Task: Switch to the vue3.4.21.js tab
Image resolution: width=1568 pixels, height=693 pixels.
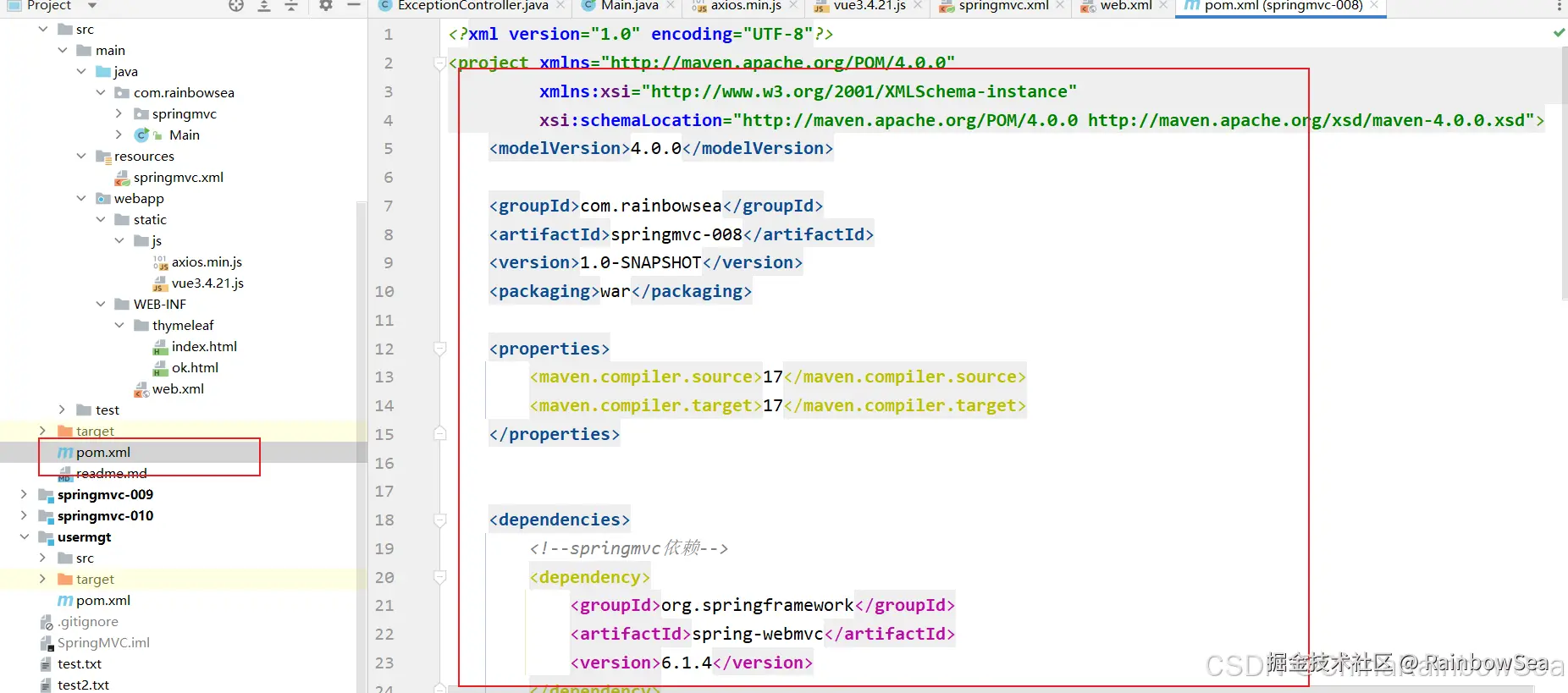Action: pos(870,6)
